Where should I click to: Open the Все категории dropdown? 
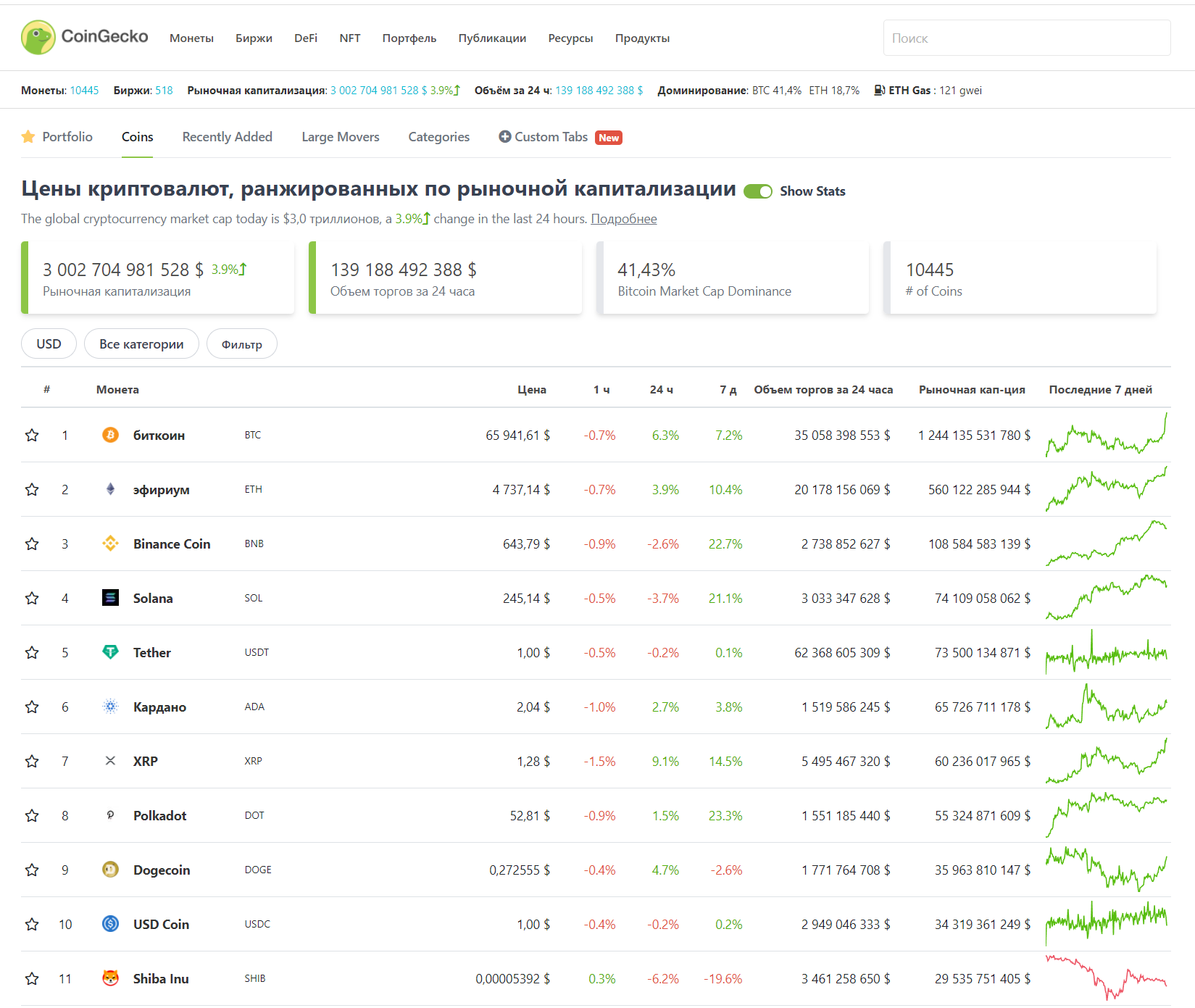[x=141, y=343]
